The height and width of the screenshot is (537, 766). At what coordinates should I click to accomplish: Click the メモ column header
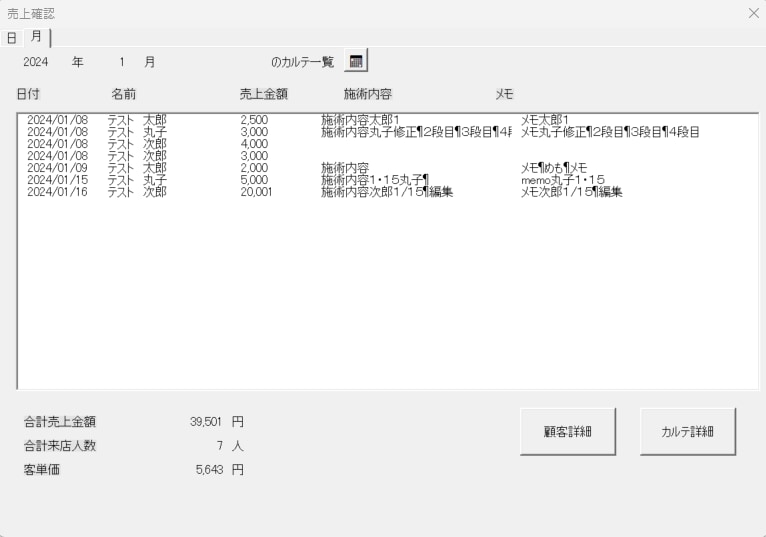click(504, 94)
